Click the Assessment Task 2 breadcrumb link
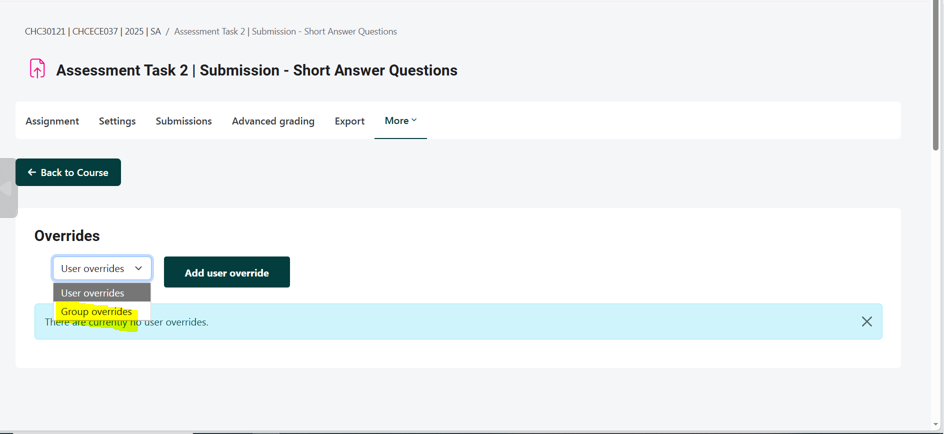Screen dimensions: 944x434 tap(285, 32)
